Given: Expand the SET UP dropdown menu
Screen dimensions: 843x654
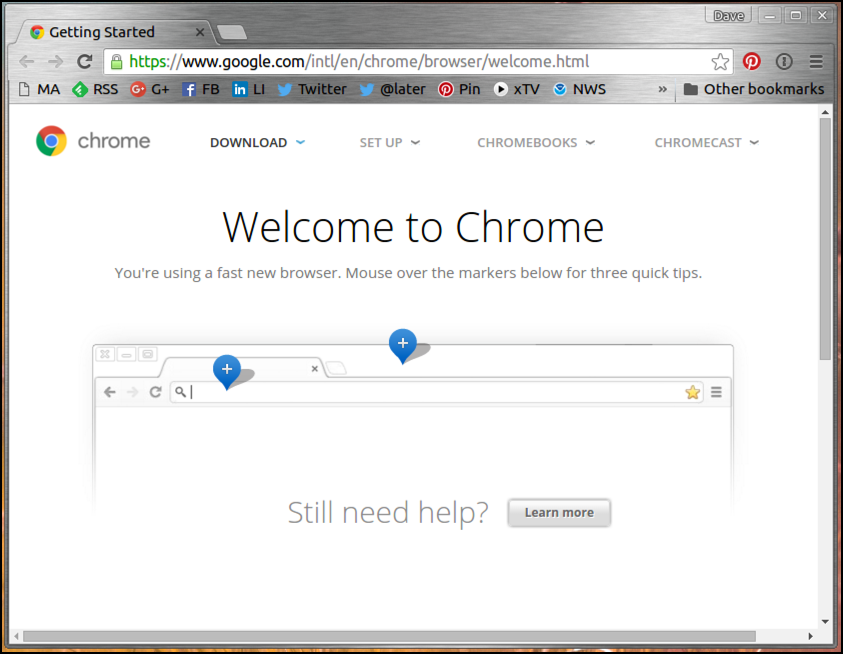Looking at the screenshot, I should point(390,143).
